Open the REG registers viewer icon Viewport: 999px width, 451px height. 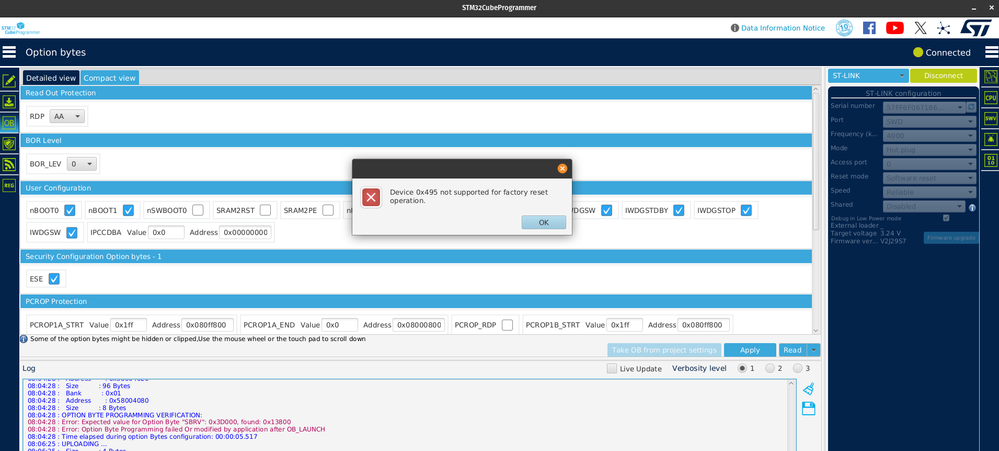(x=9, y=185)
